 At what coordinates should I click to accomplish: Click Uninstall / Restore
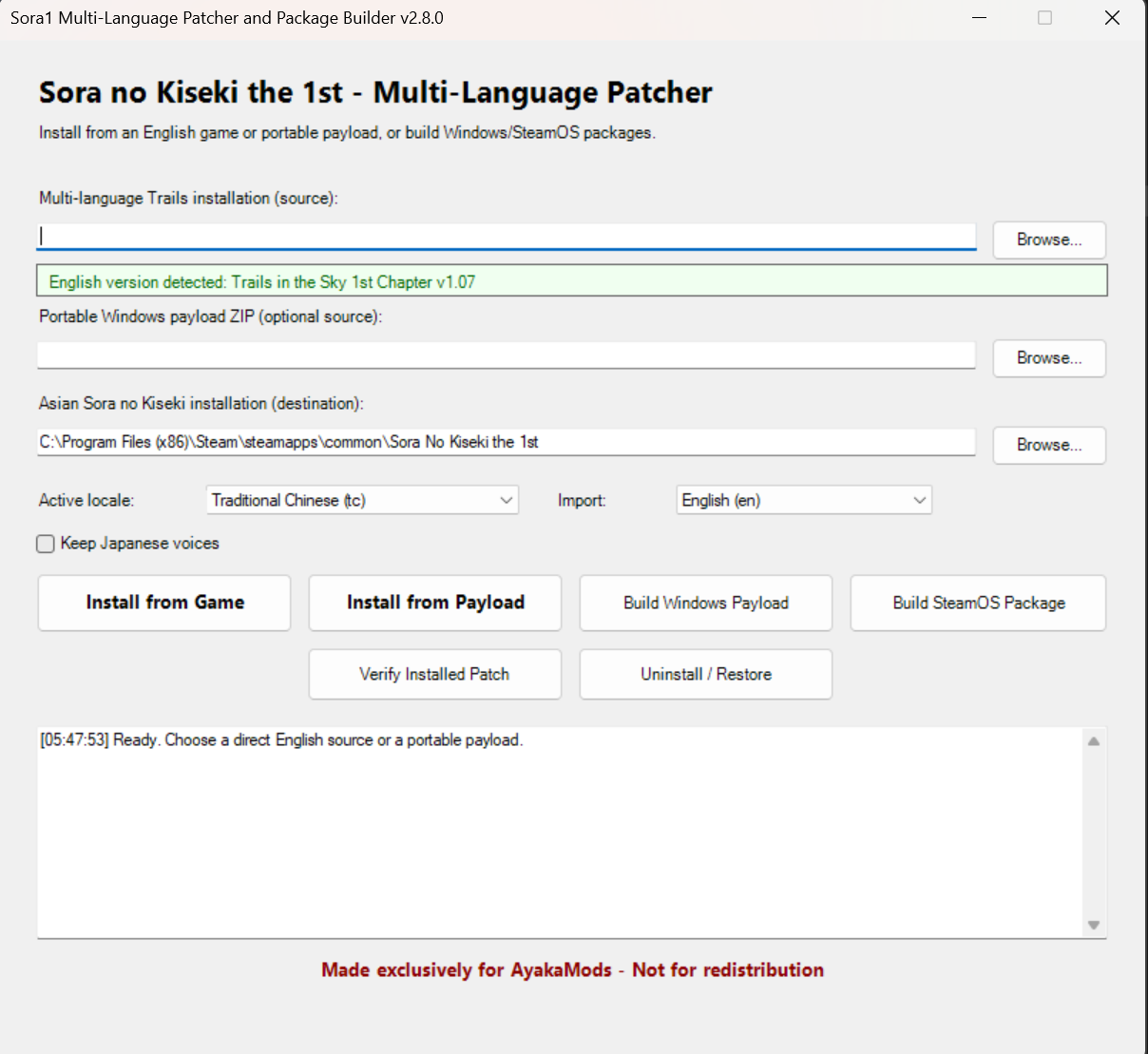coord(706,674)
